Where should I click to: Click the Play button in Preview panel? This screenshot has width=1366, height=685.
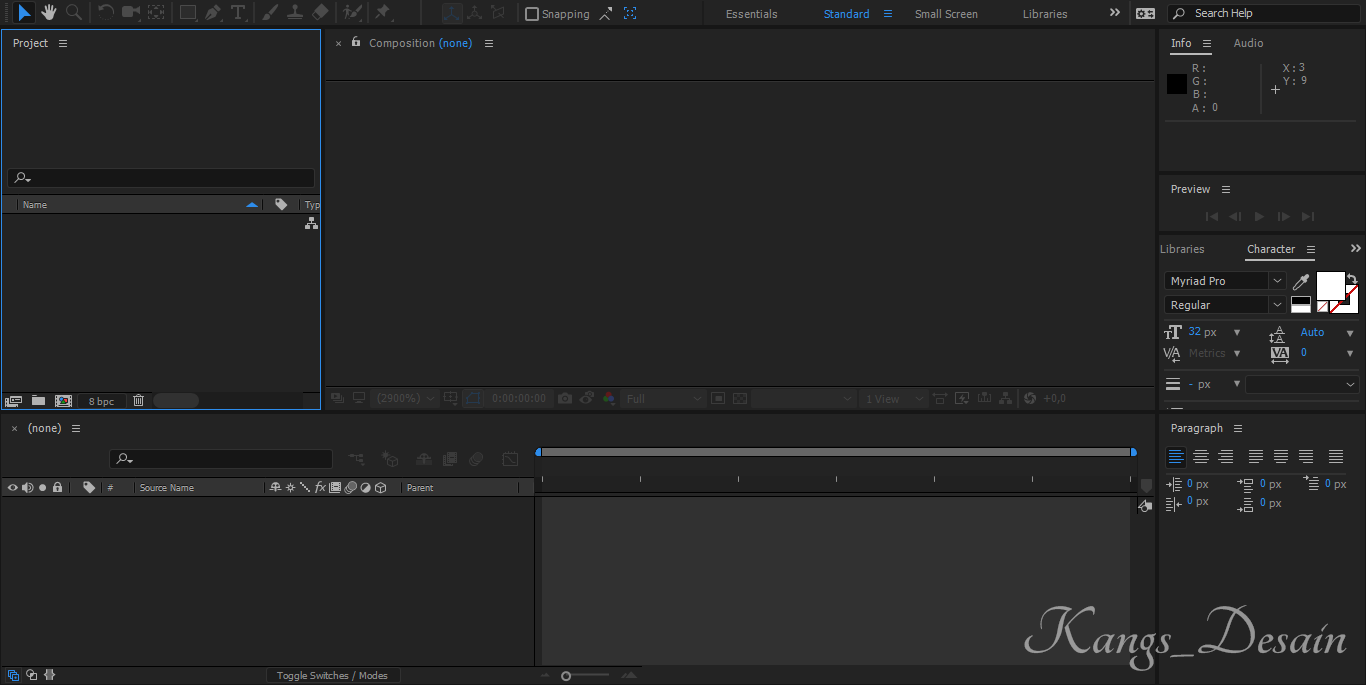coord(1259,216)
